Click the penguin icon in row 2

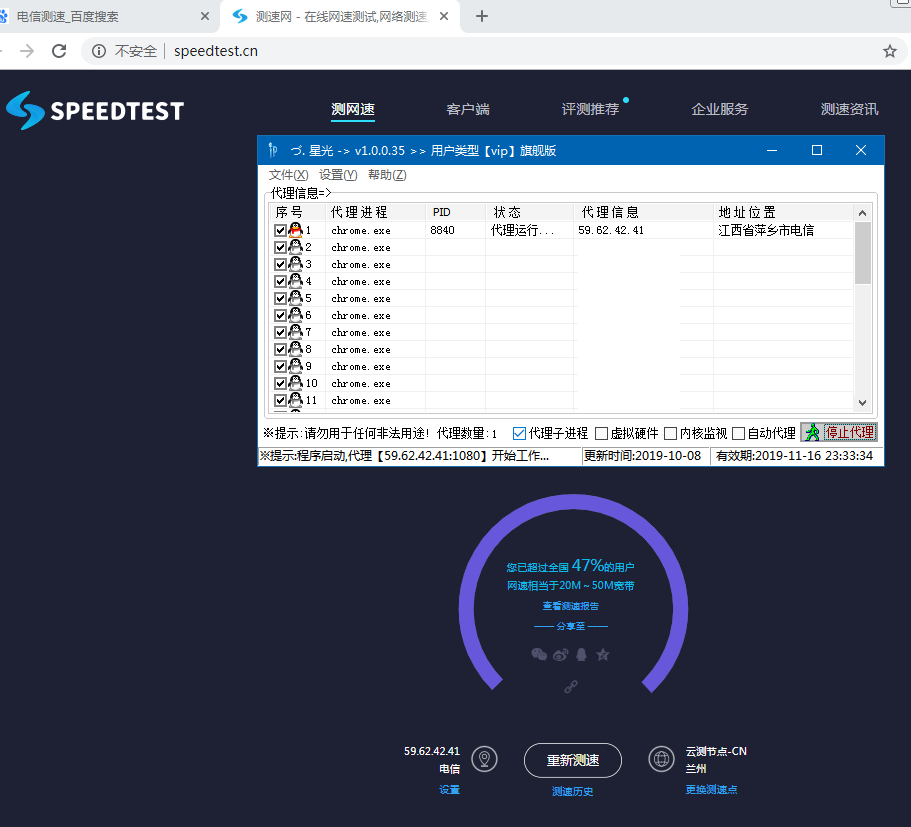pyautogui.click(x=295, y=246)
